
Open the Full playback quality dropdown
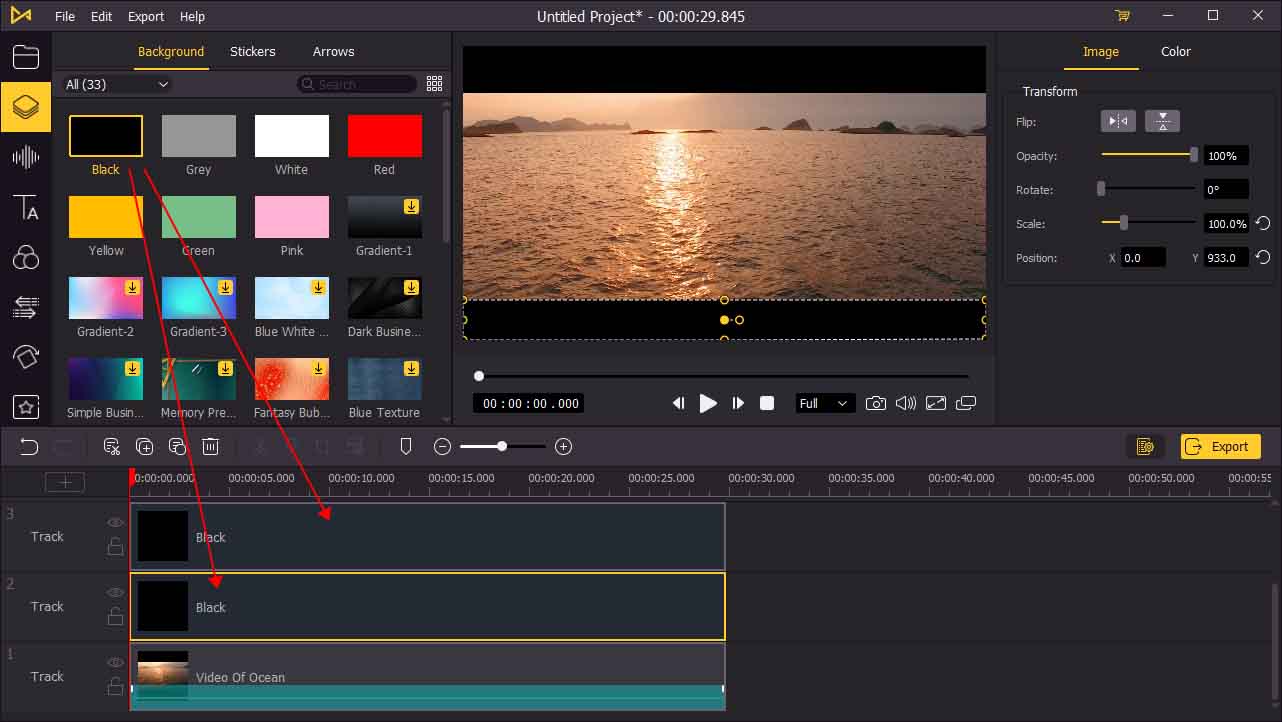pos(824,403)
